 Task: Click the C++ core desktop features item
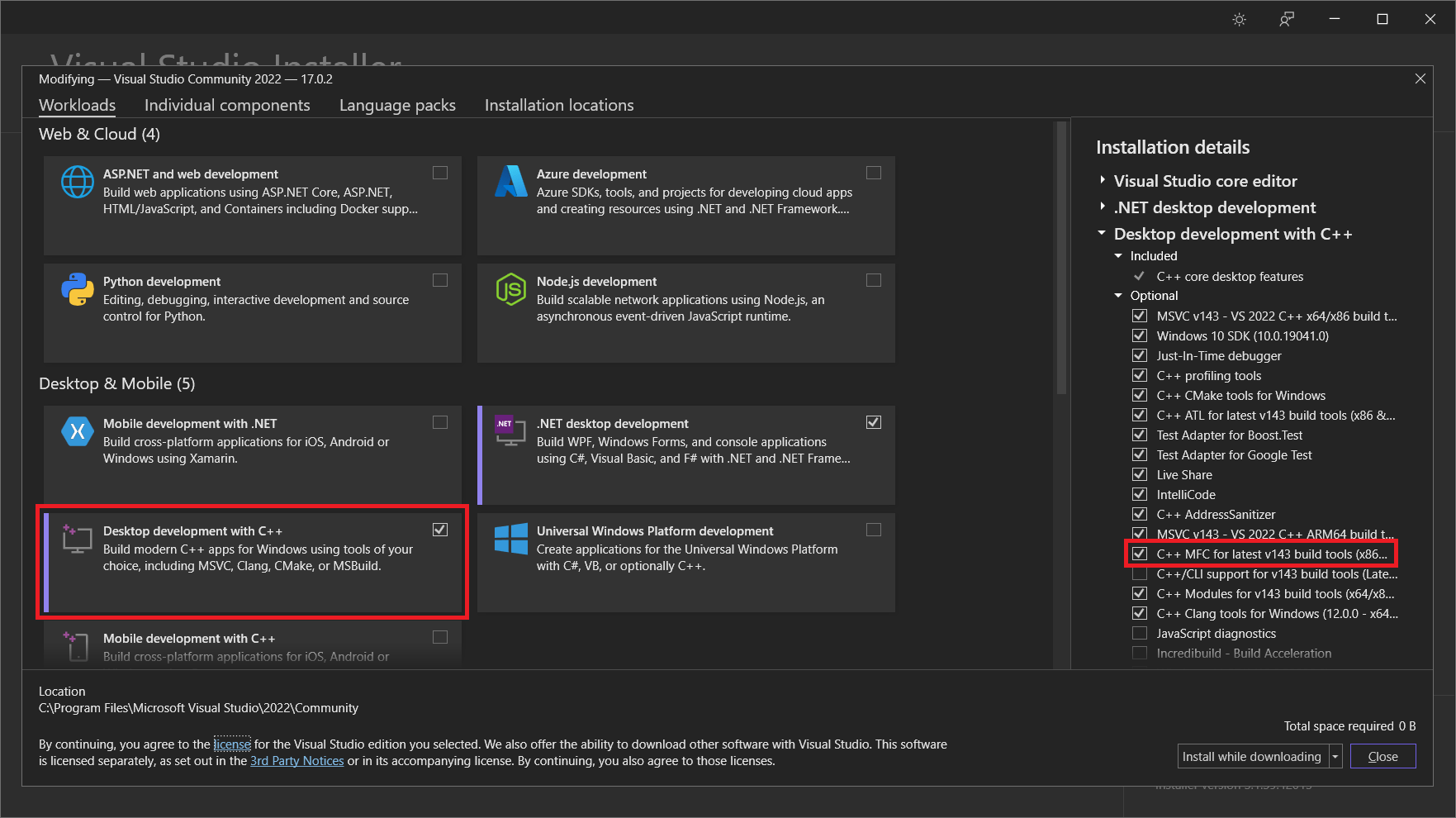1230,276
